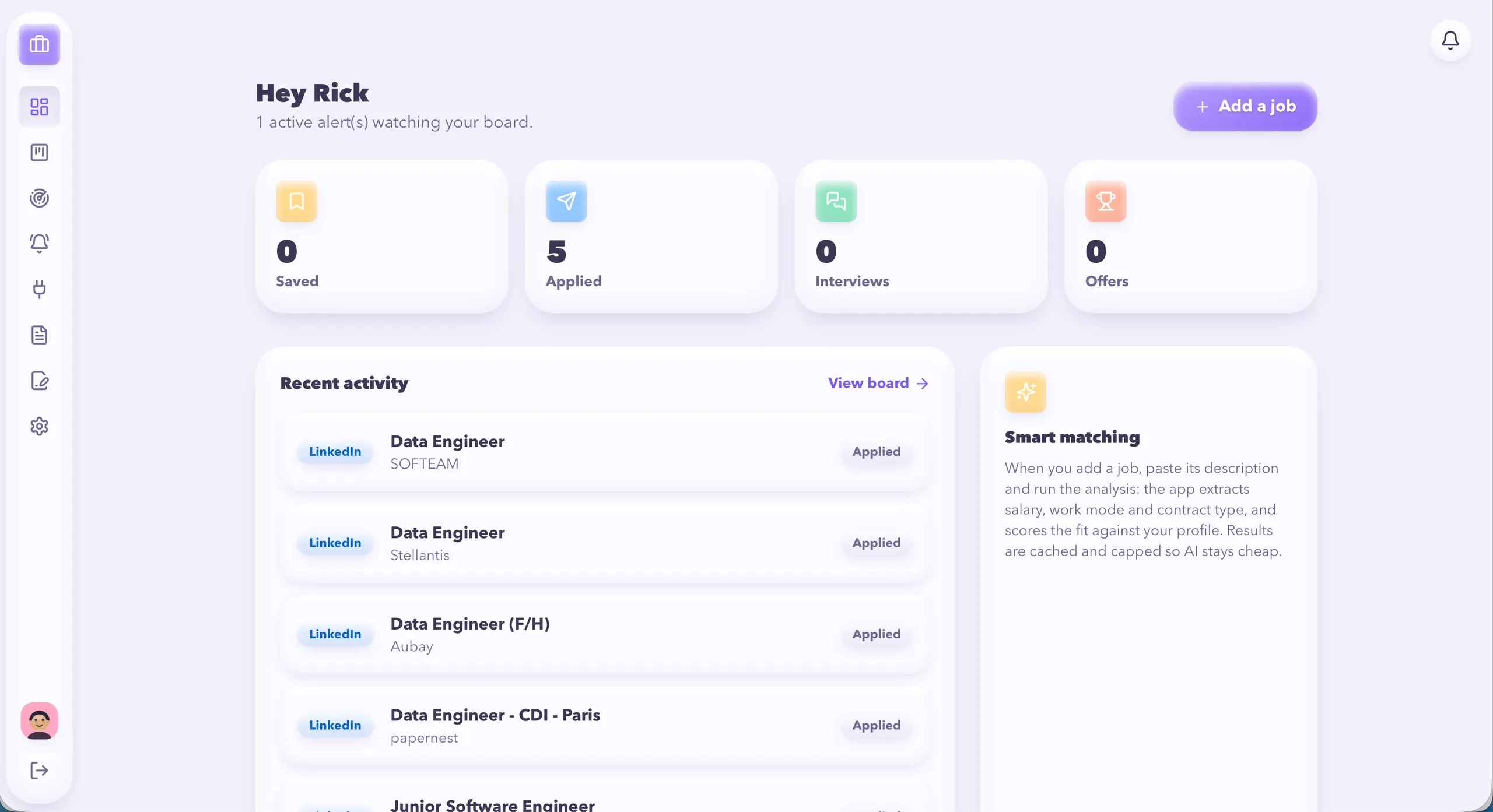Open the edit note icon in sidebar
Image resolution: width=1493 pixels, height=812 pixels.
click(39, 381)
